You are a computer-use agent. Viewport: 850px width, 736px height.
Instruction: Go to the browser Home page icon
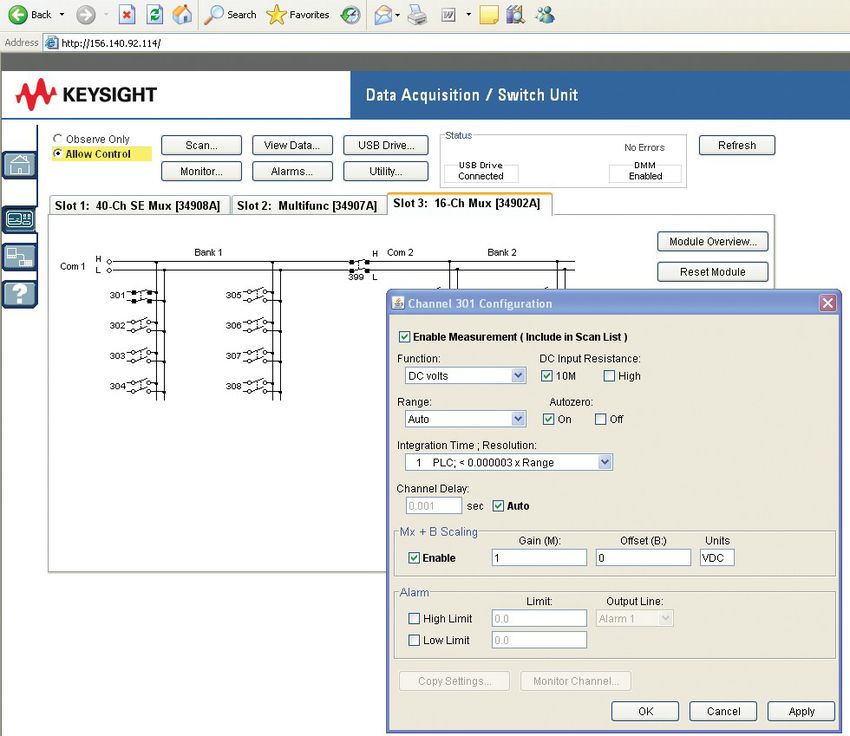click(182, 15)
